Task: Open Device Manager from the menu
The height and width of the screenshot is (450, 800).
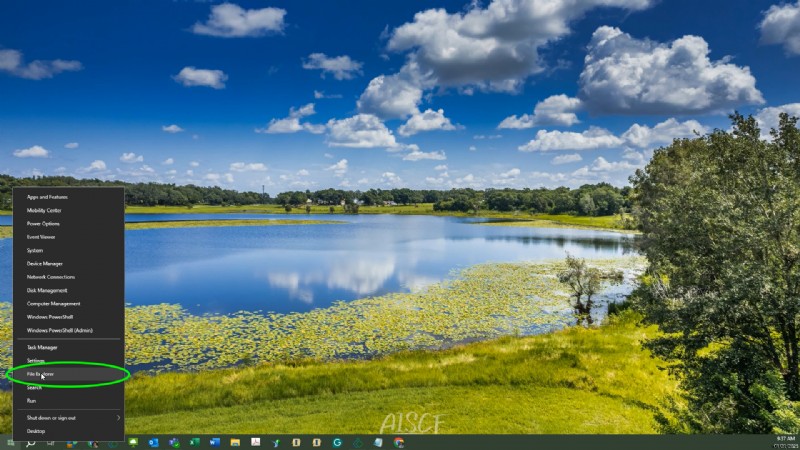Action: [44, 263]
